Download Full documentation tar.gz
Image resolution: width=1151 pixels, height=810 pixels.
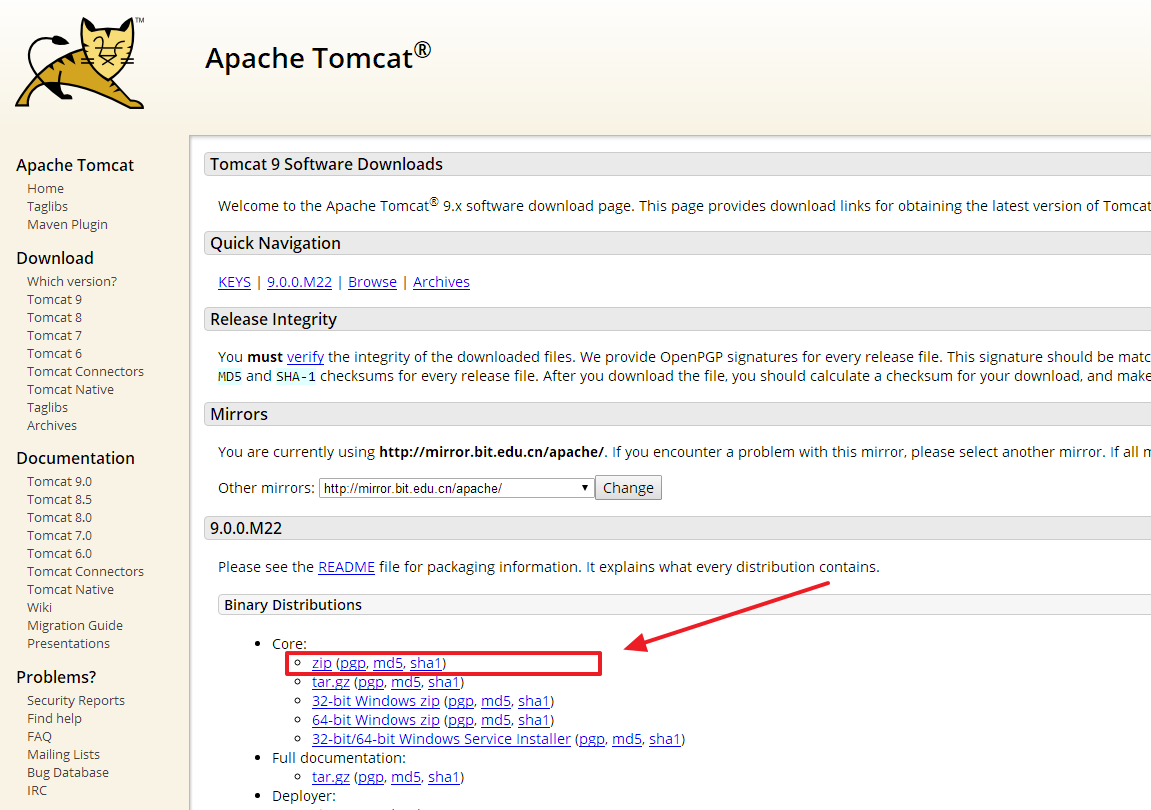pyautogui.click(x=331, y=777)
